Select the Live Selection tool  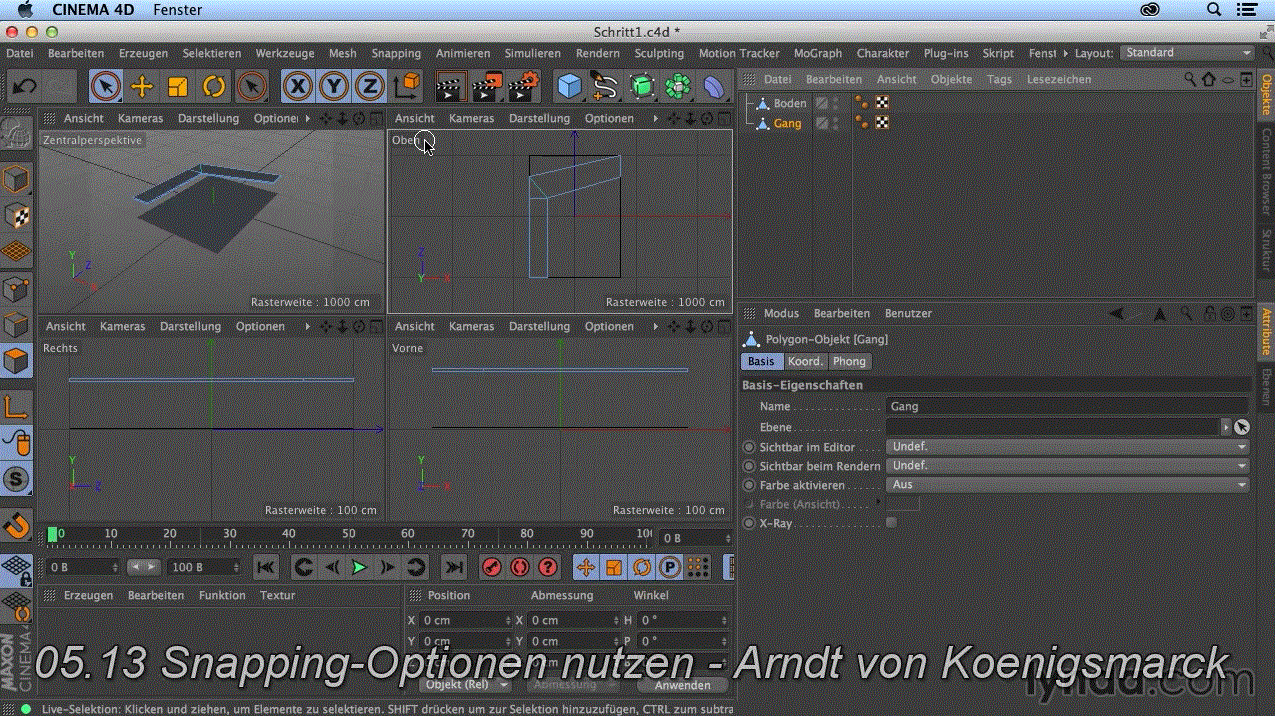105,87
